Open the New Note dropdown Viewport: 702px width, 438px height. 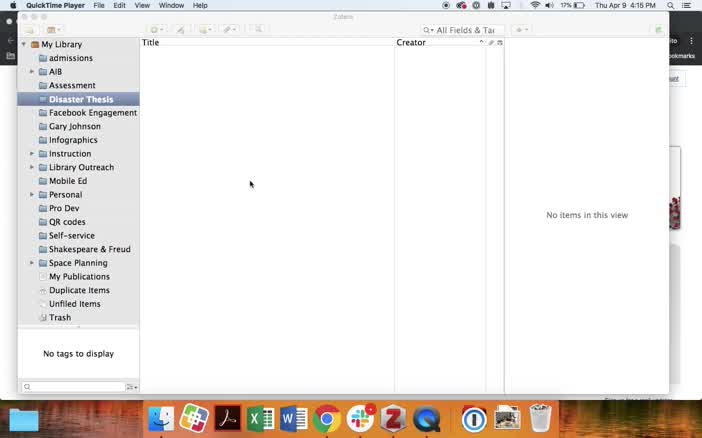coord(206,30)
